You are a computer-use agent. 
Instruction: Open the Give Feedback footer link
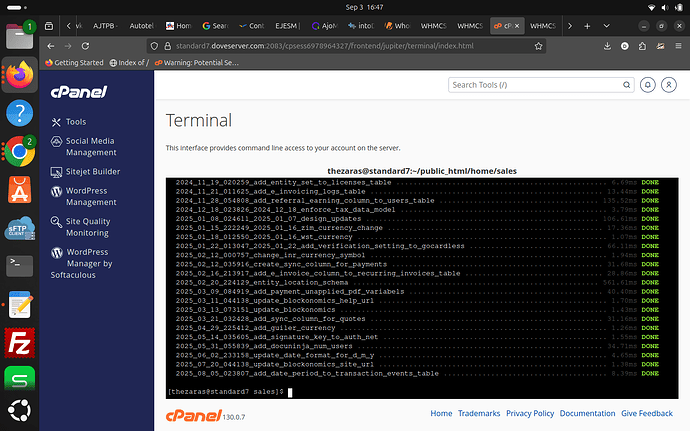(647, 413)
